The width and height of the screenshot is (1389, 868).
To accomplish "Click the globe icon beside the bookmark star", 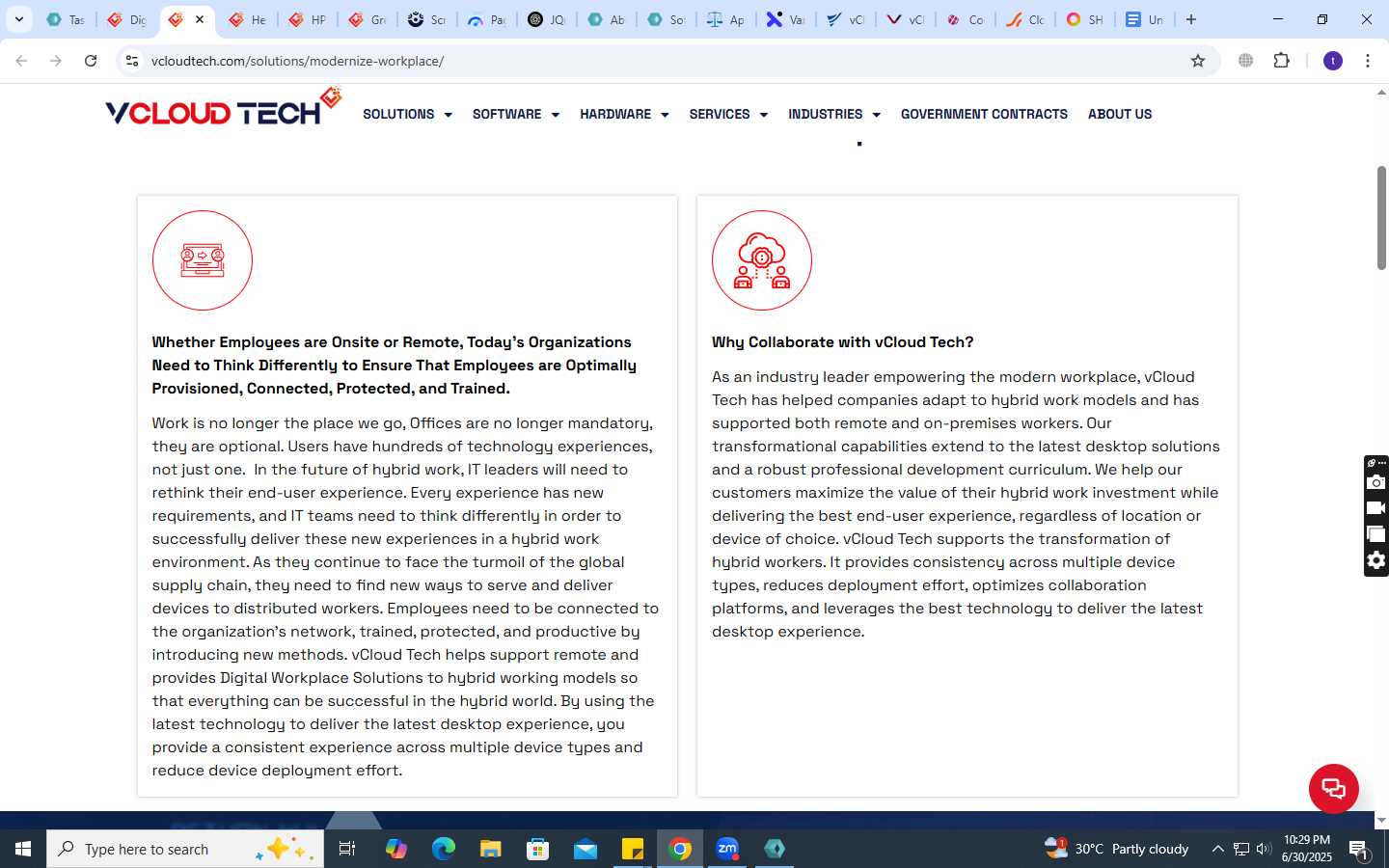I will [1246, 61].
